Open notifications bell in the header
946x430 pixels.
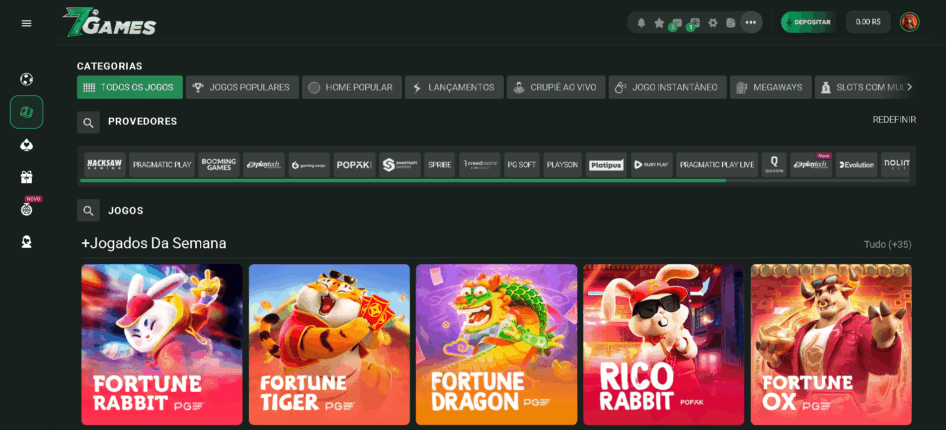[641, 23]
